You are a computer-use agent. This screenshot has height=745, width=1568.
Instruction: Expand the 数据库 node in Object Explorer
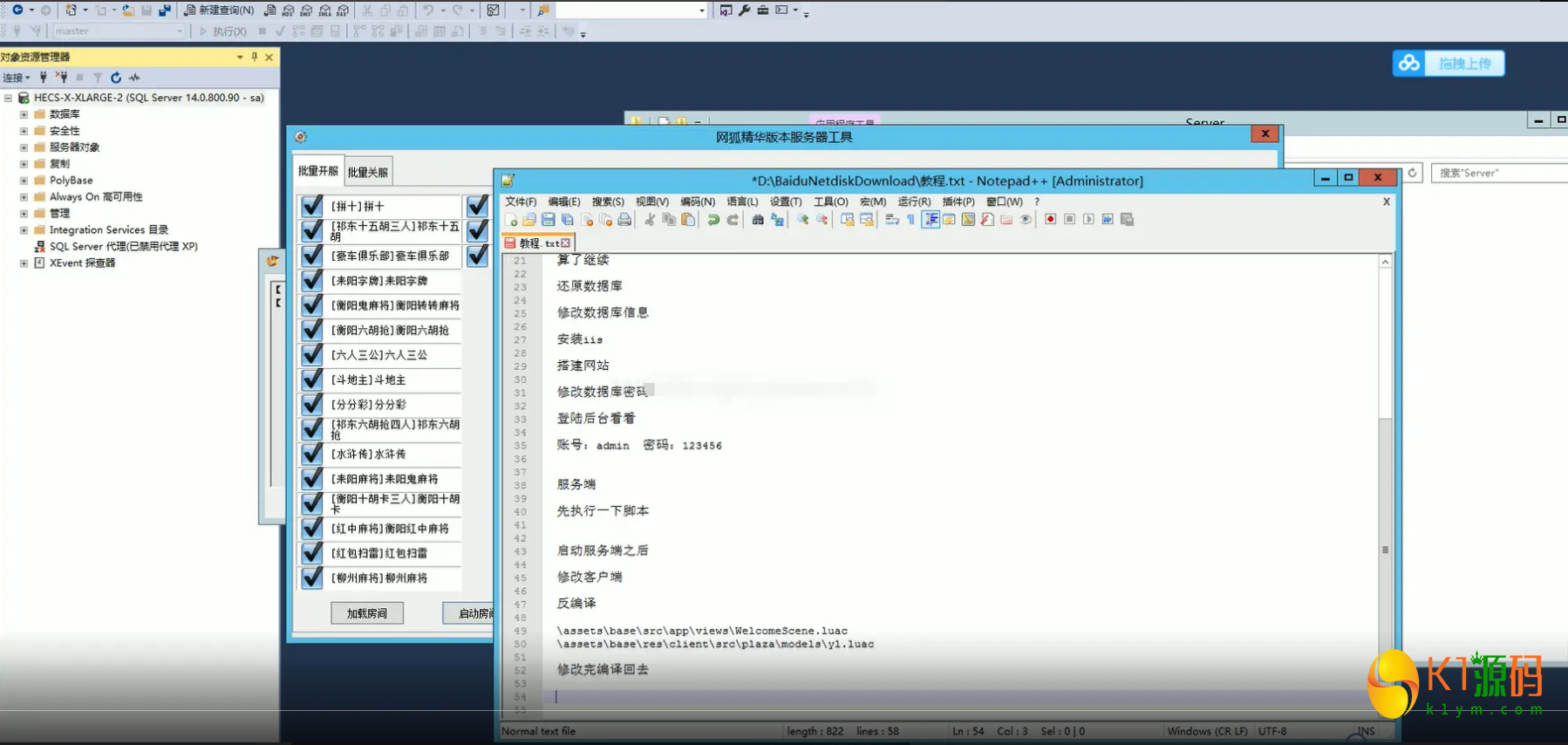pos(24,114)
